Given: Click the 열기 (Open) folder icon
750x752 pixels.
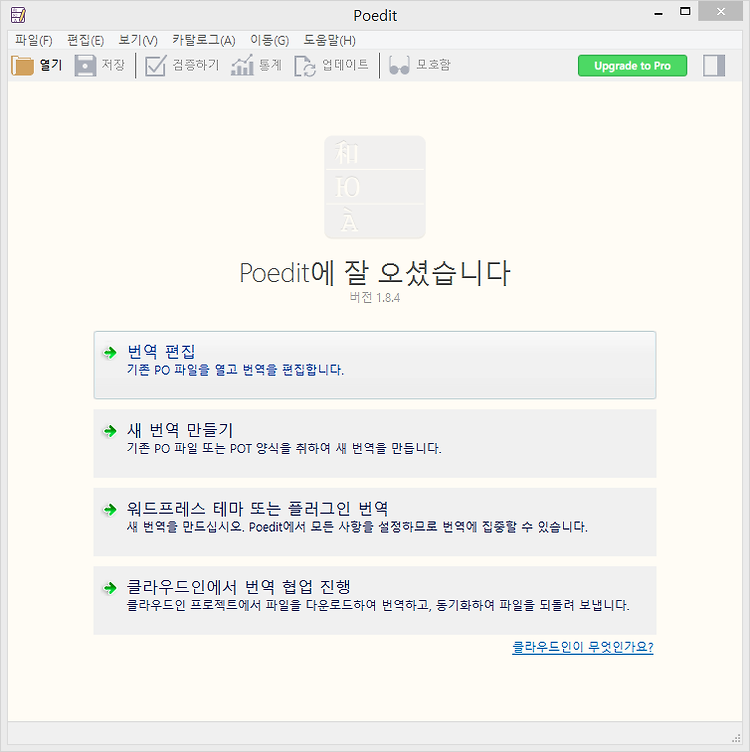Looking at the screenshot, I should tap(22, 65).
